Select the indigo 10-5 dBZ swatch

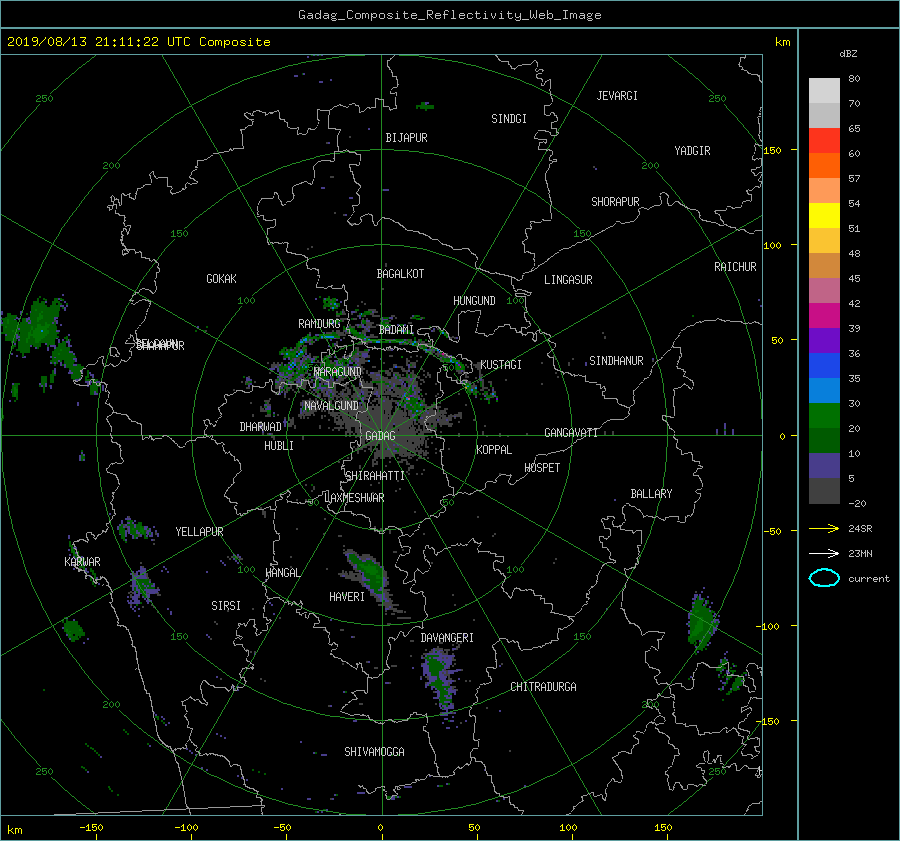(824, 465)
